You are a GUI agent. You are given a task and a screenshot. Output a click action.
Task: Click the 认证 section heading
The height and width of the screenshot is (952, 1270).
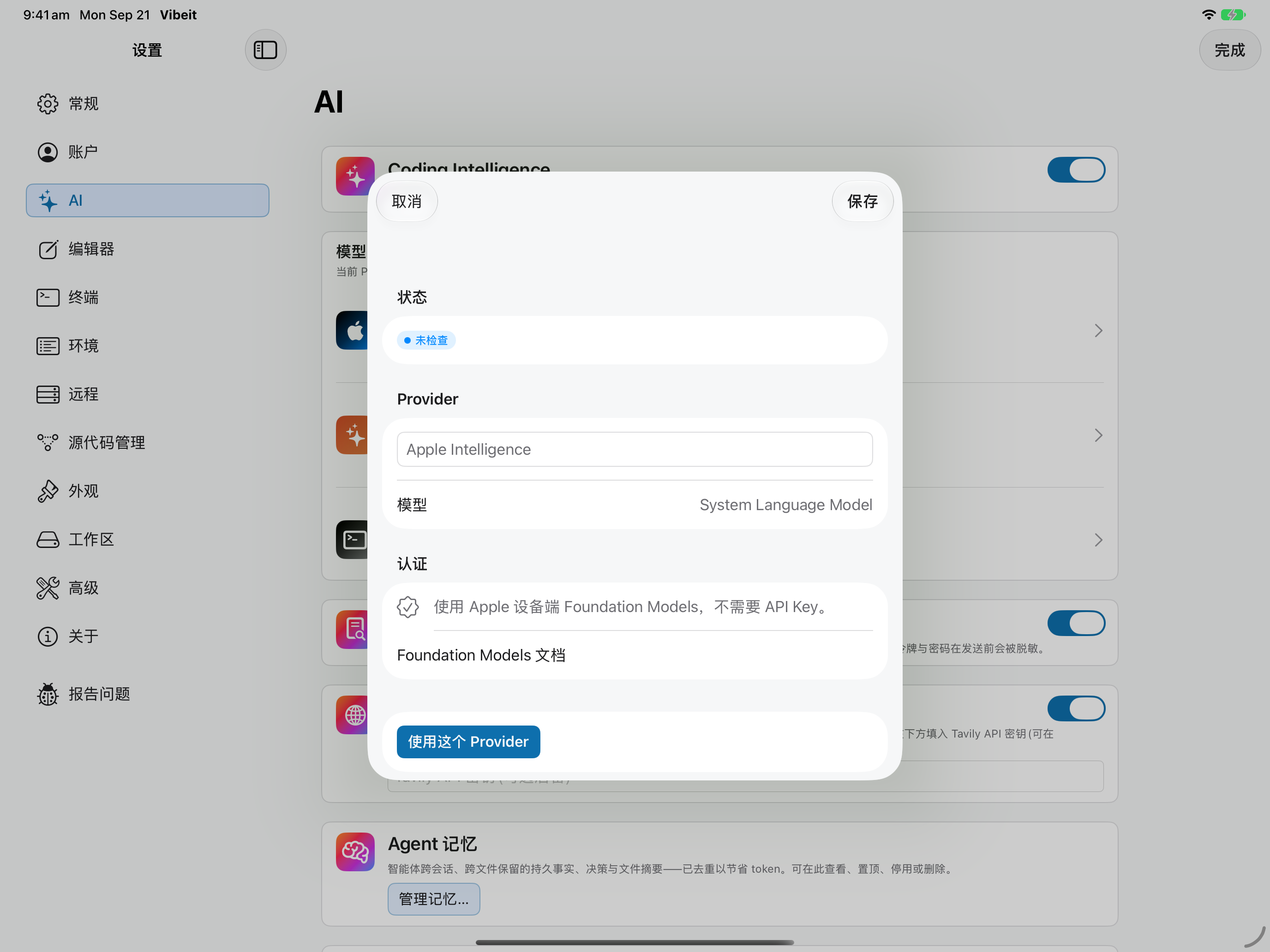click(412, 564)
